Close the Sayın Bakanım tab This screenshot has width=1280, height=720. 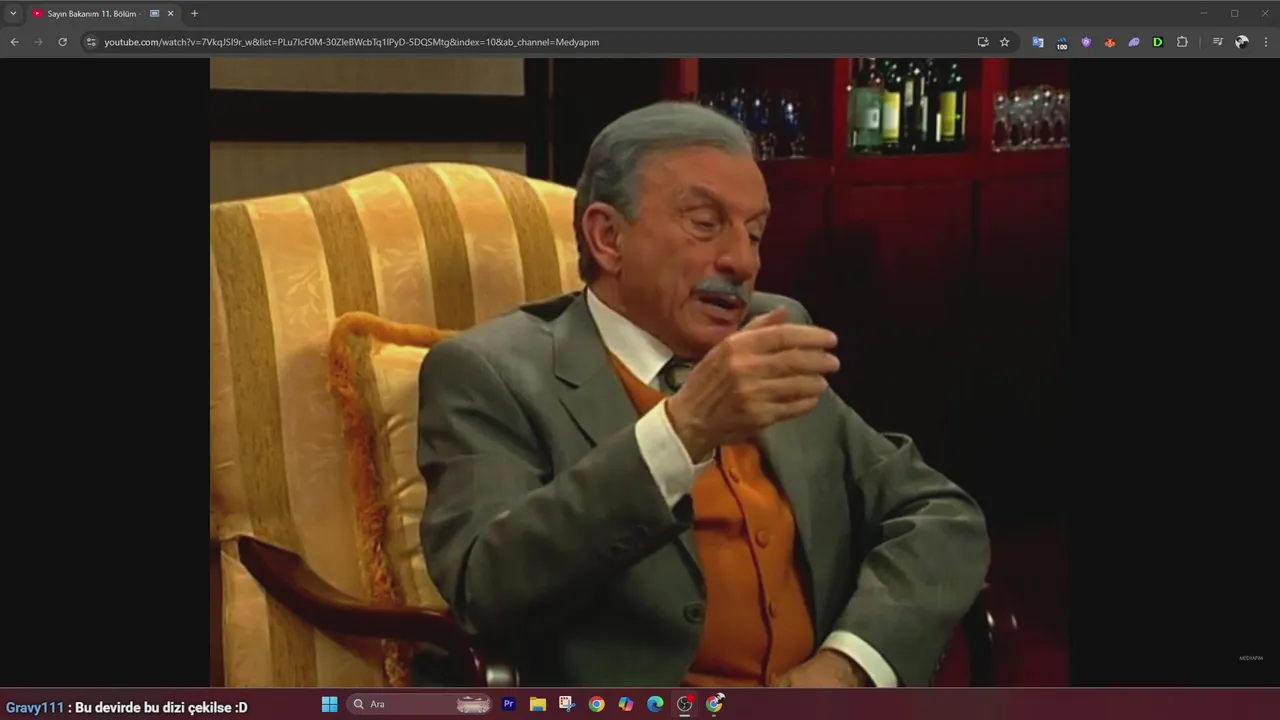(x=170, y=14)
